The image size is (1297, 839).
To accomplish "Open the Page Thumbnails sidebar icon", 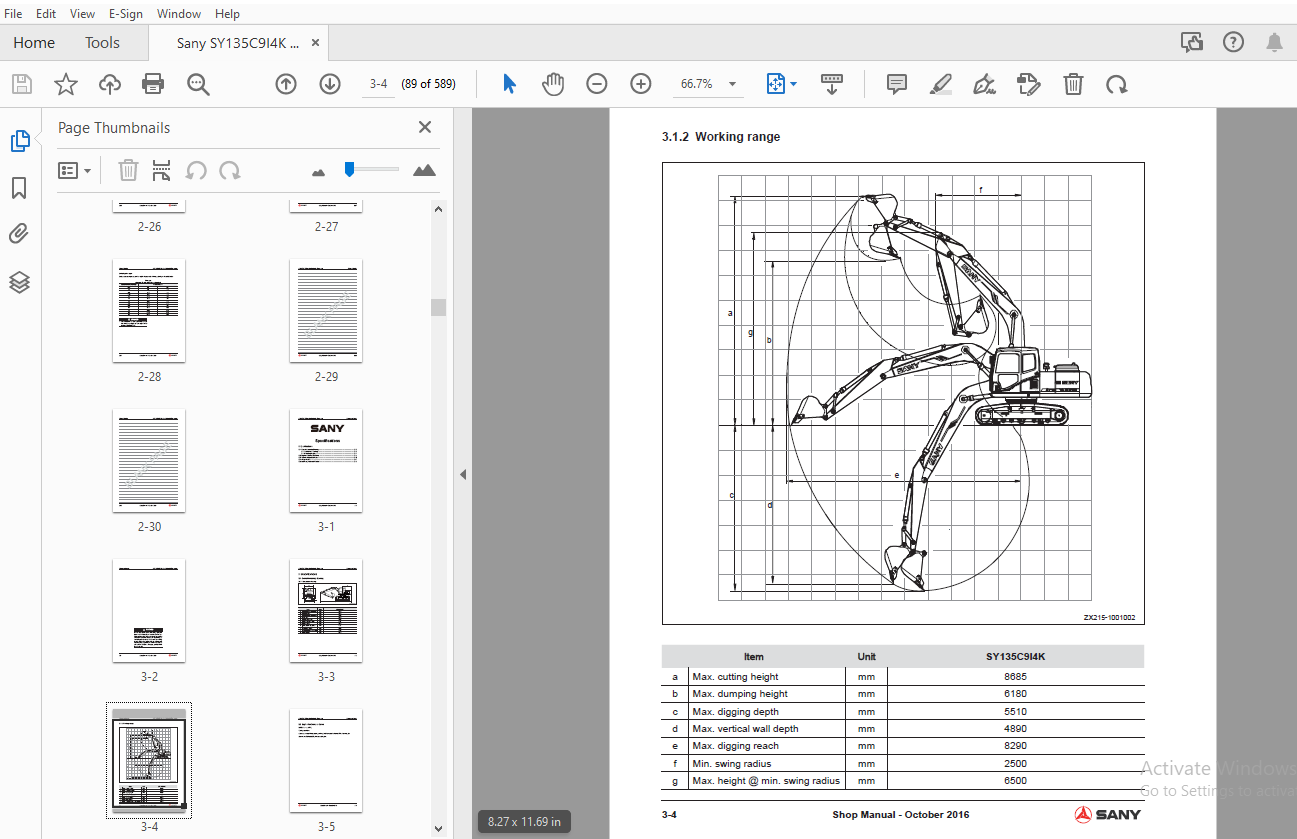I will (x=20, y=141).
